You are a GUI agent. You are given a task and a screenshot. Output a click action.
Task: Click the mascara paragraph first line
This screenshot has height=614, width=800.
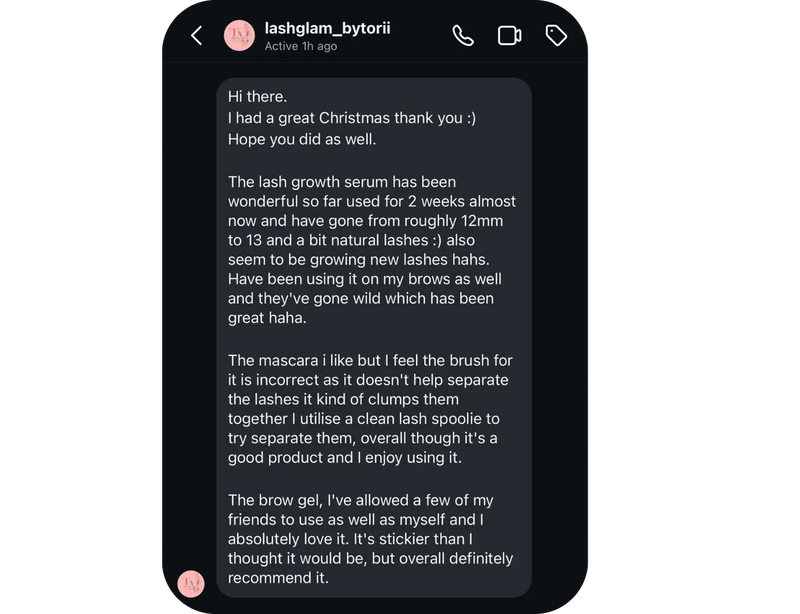click(x=370, y=360)
